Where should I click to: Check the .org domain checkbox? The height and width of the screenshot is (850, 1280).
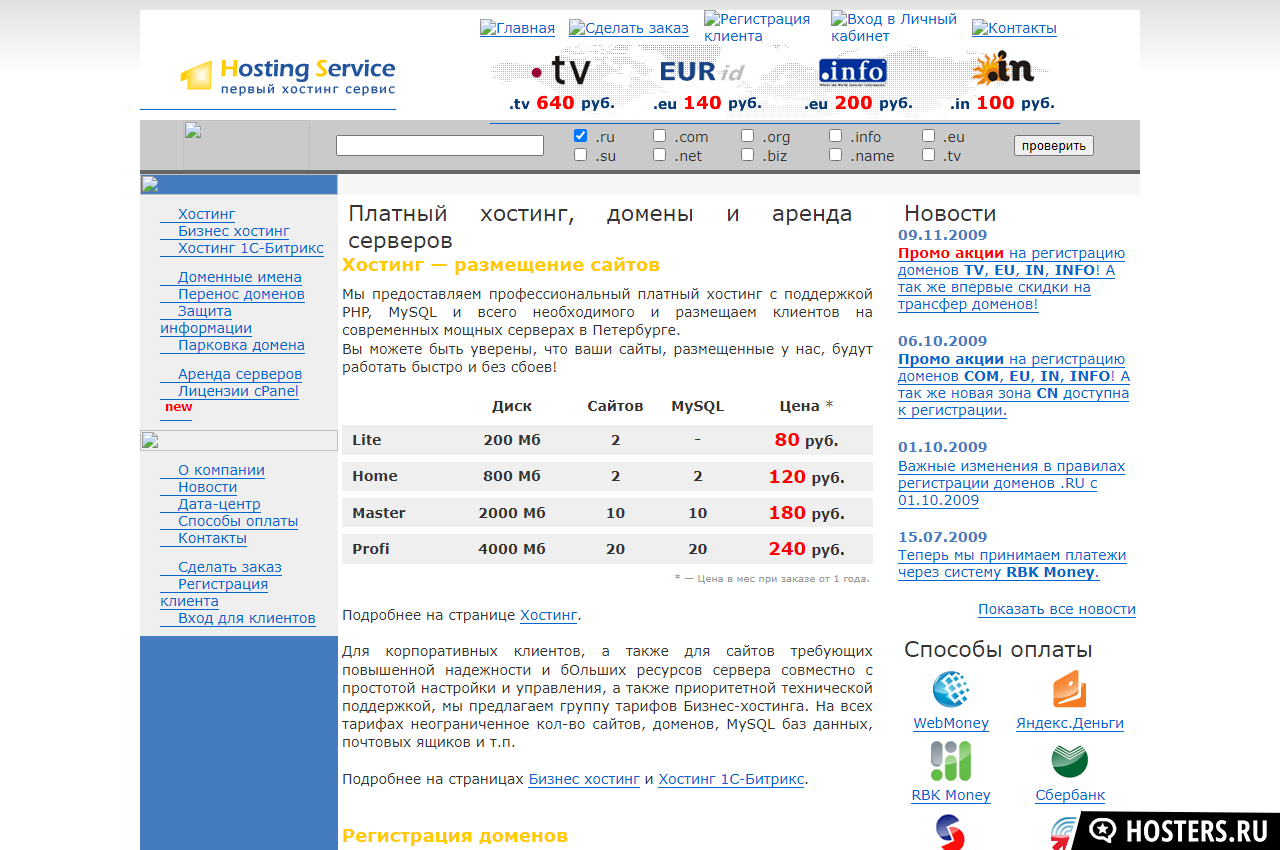[x=748, y=136]
